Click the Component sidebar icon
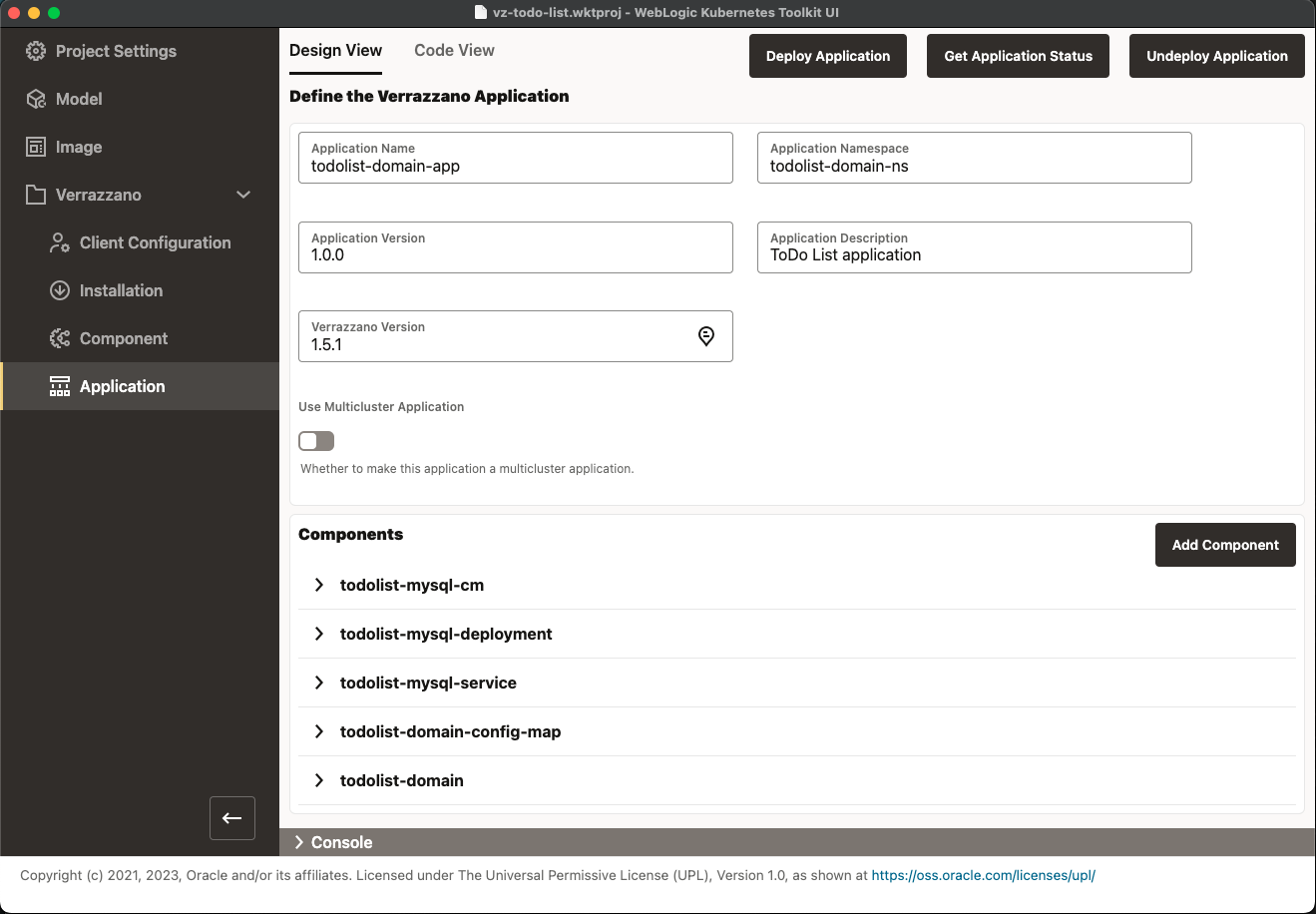This screenshot has width=1316, height=914. [x=60, y=338]
